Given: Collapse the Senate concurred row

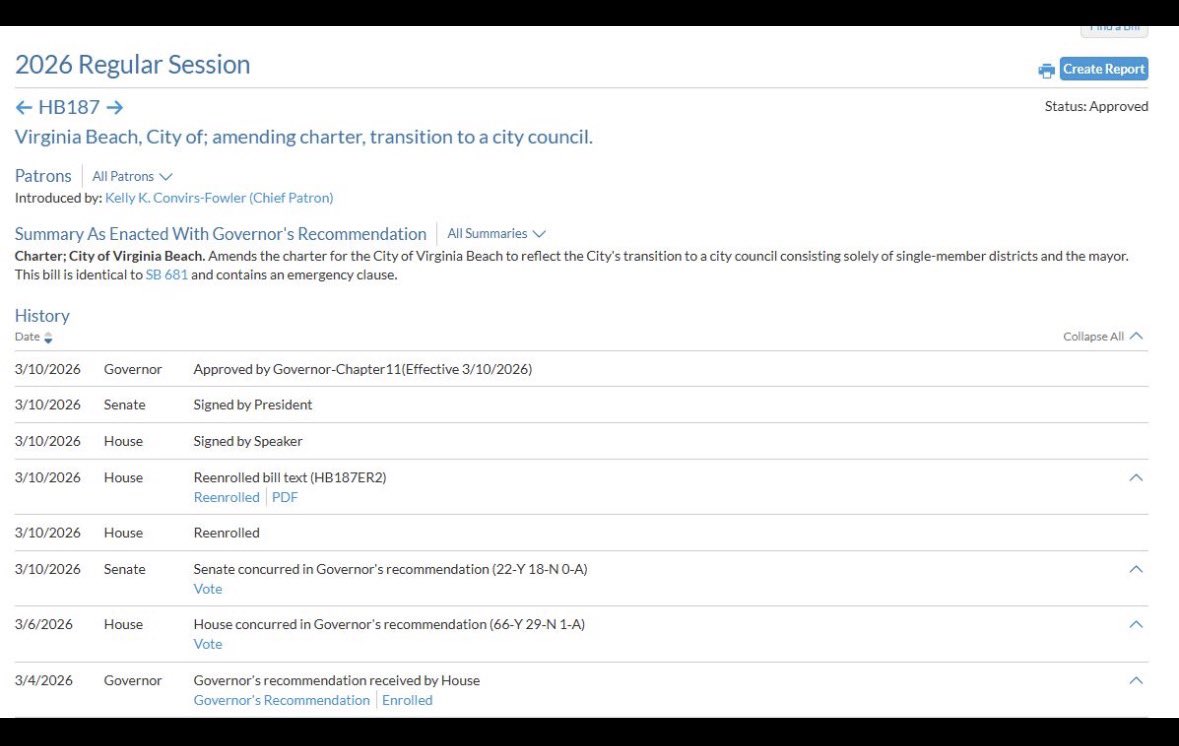Looking at the screenshot, I should [x=1135, y=569].
